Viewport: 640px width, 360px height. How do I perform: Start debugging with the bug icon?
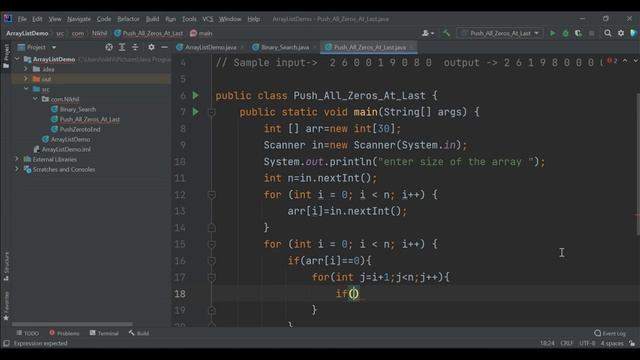tap(565, 33)
